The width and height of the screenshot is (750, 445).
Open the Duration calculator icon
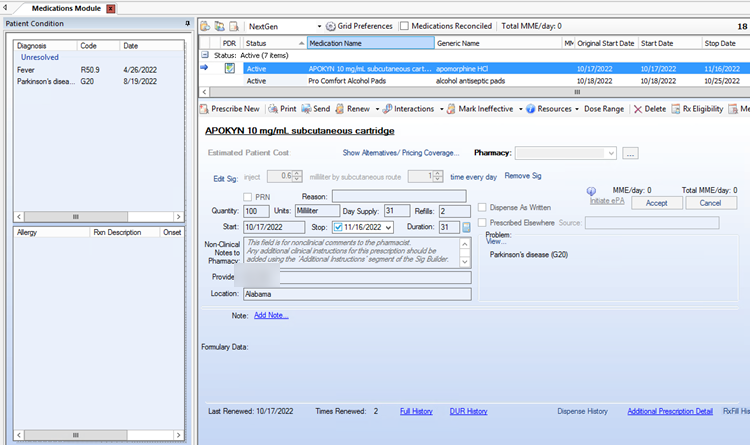point(466,227)
